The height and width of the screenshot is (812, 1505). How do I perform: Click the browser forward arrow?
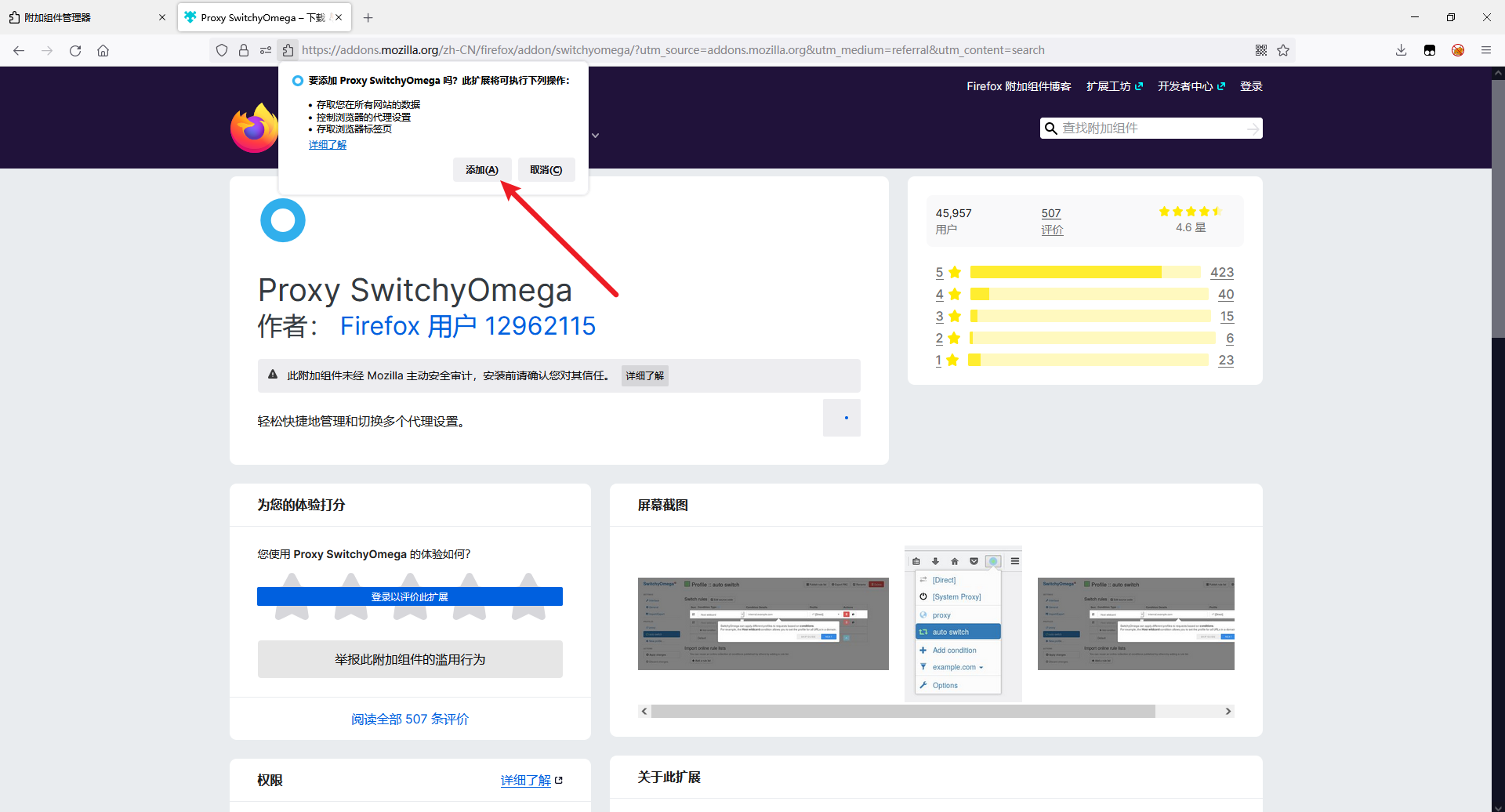tap(47, 50)
